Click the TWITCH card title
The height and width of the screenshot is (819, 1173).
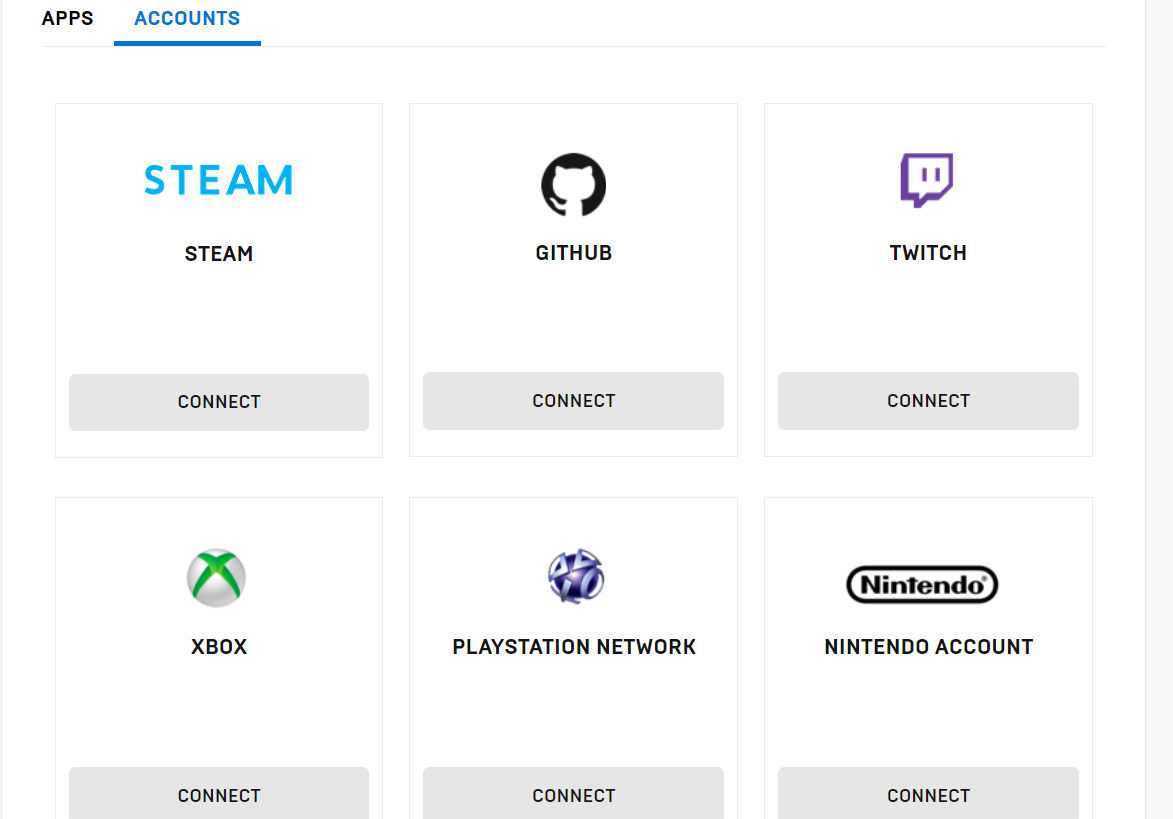coord(928,254)
